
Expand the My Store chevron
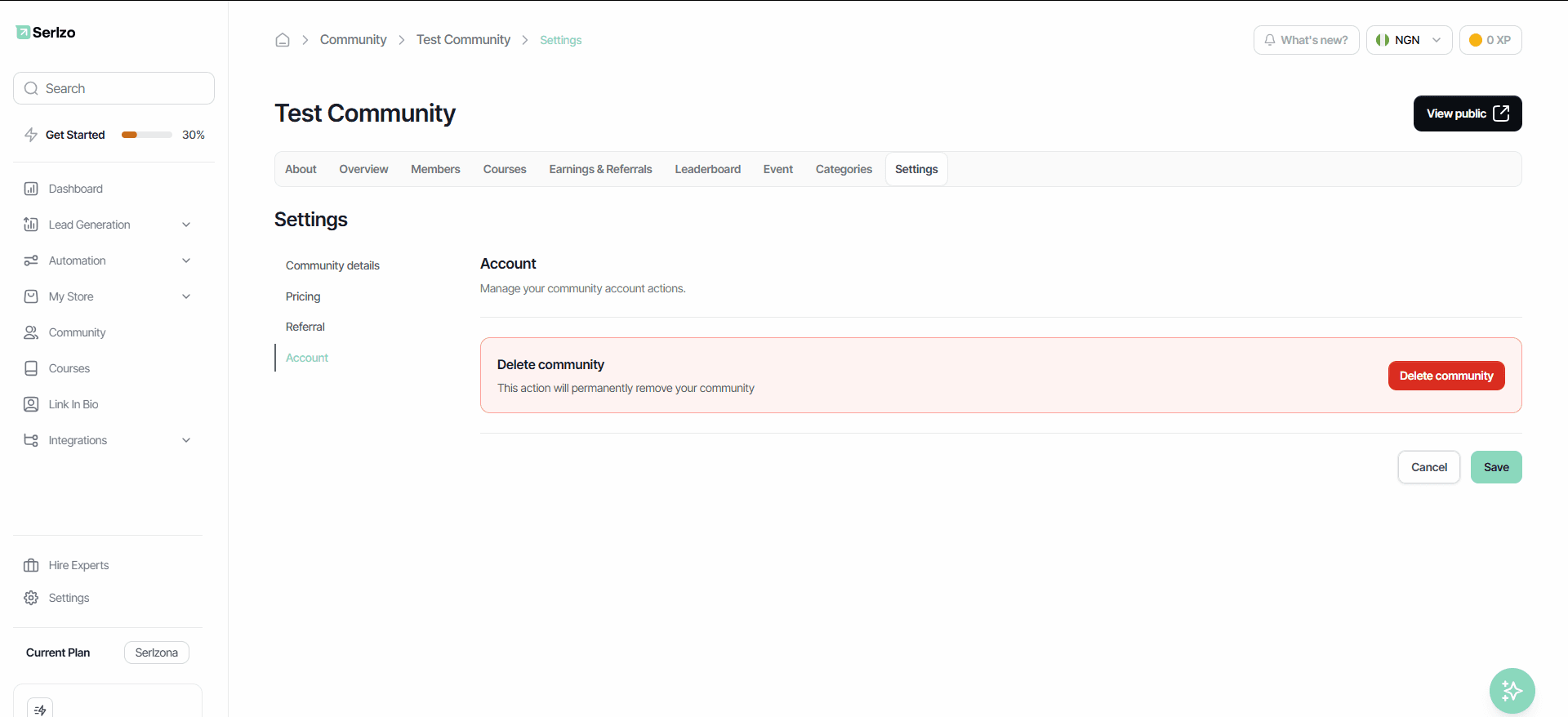coord(186,296)
